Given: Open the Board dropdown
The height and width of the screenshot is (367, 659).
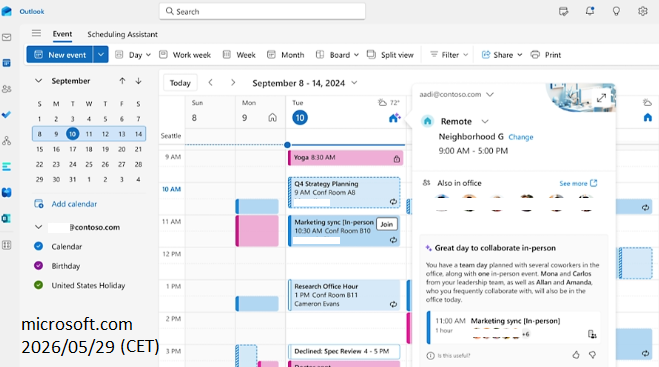Looking at the screenshot, I should click(356, 55).
